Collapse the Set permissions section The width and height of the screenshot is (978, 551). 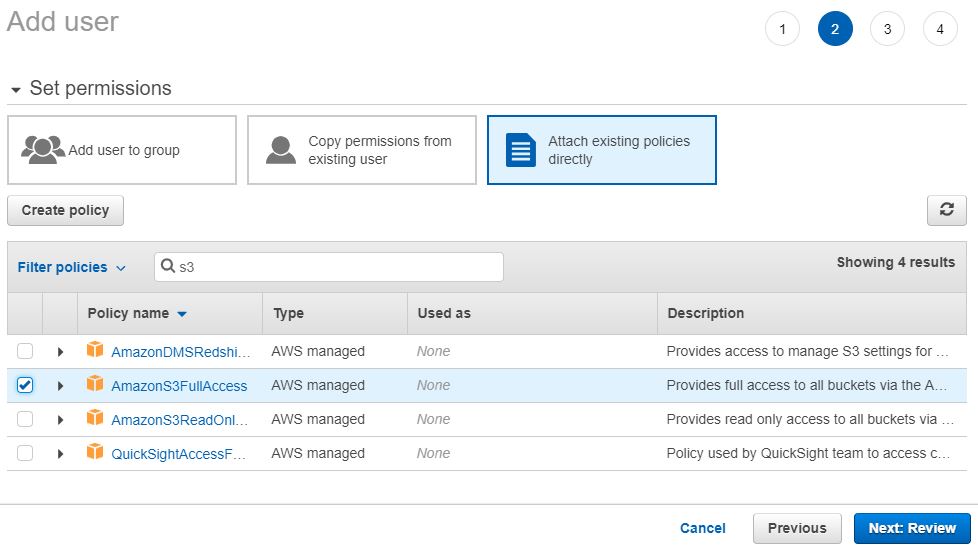pyautogui.click(x=16, y=90)
